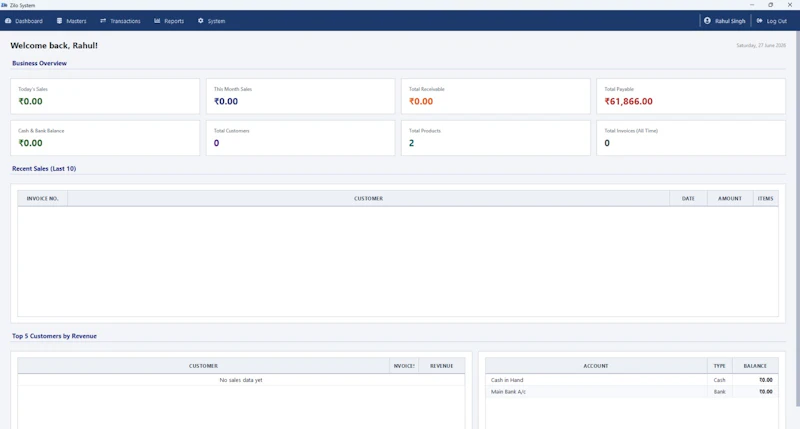Click the Masters database icon
The width and height of the screenshot is (800, 429).
(x=59, y=21)
